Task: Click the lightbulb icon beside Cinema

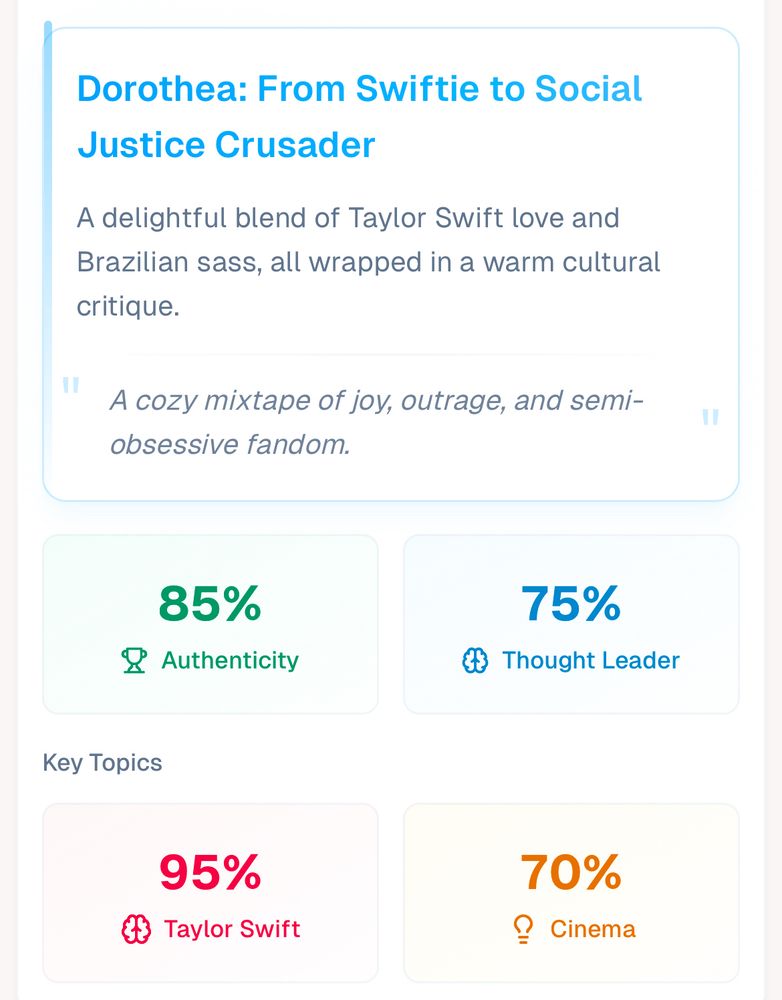Action: [x=522, y=929]
